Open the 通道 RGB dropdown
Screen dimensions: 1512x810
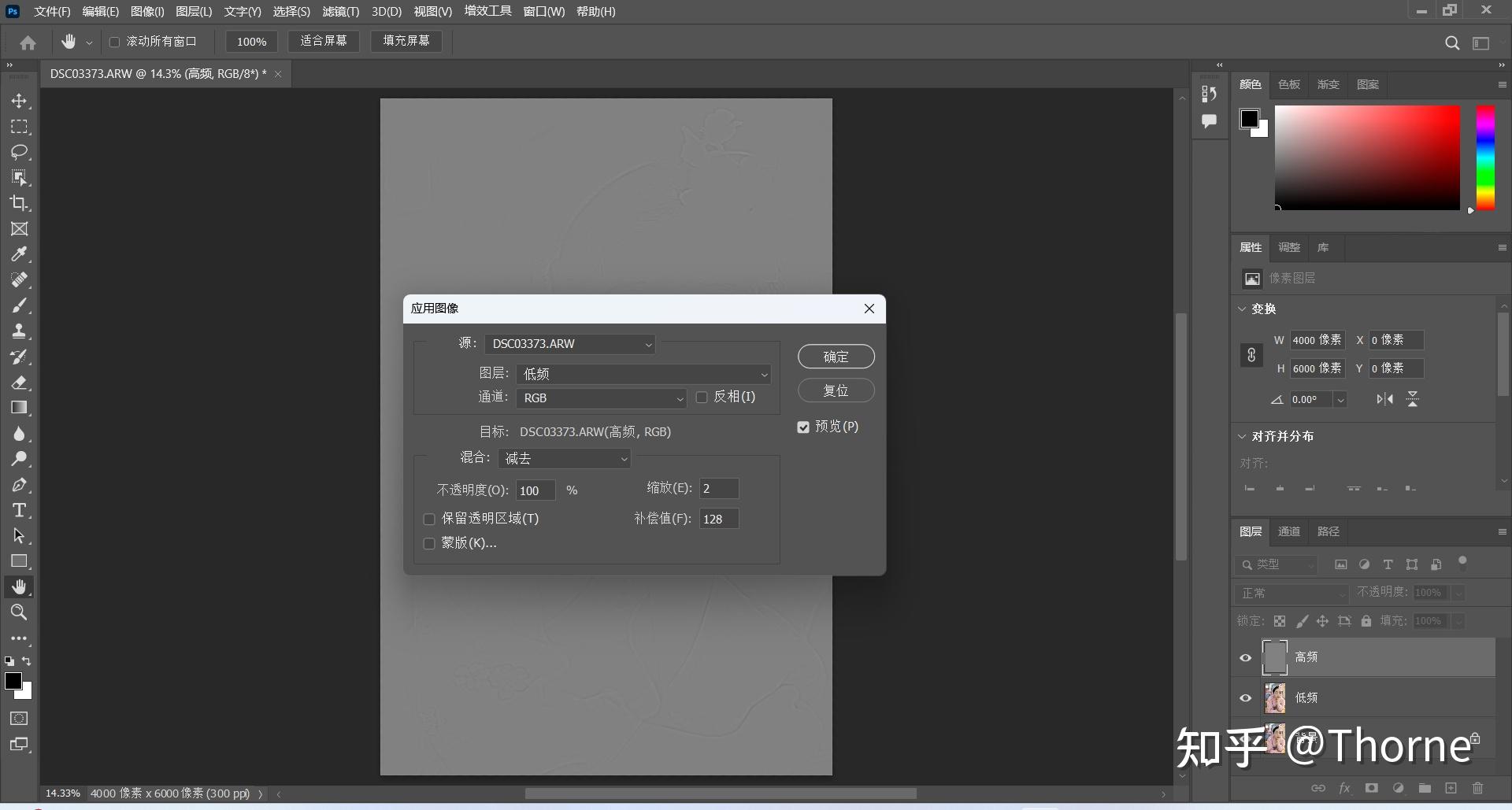[602, 398]
